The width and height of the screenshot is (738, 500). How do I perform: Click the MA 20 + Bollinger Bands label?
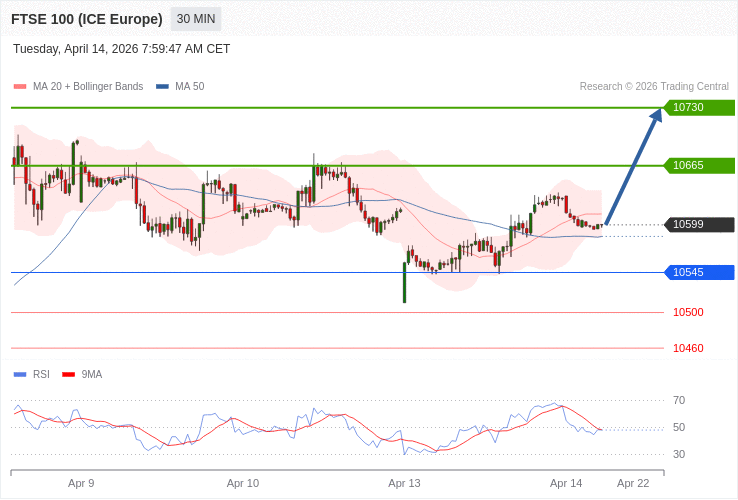pyautogui.click(x=88, y=87)
